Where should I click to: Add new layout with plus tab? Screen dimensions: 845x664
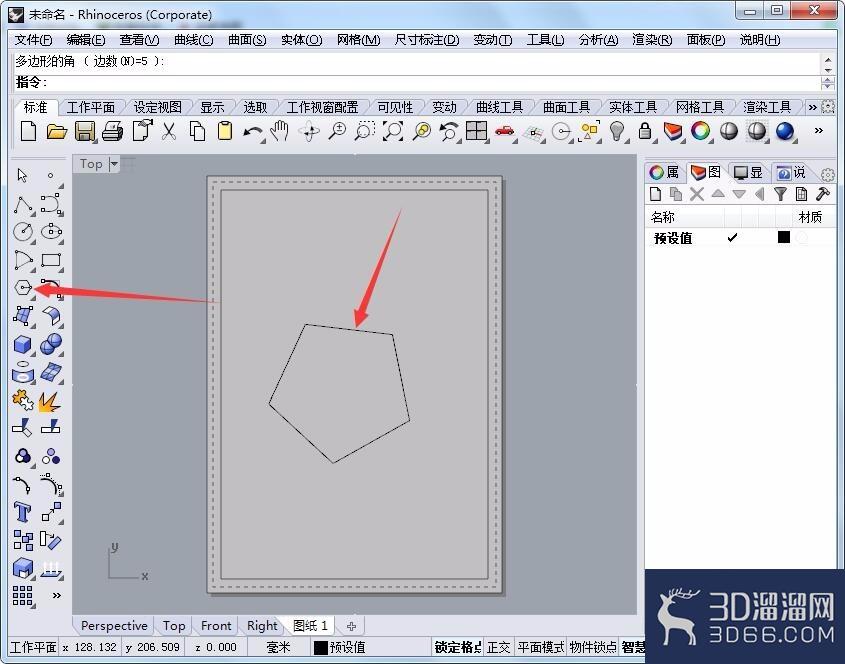[351, 626]
